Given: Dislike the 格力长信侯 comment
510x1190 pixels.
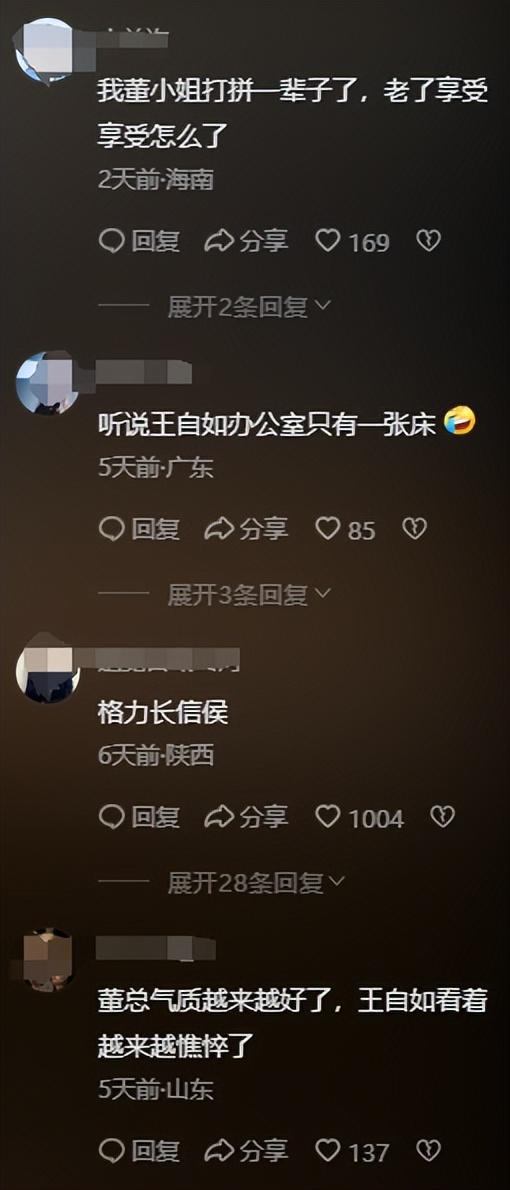Looking at the screenshot, I should click(x=443, y=817).
